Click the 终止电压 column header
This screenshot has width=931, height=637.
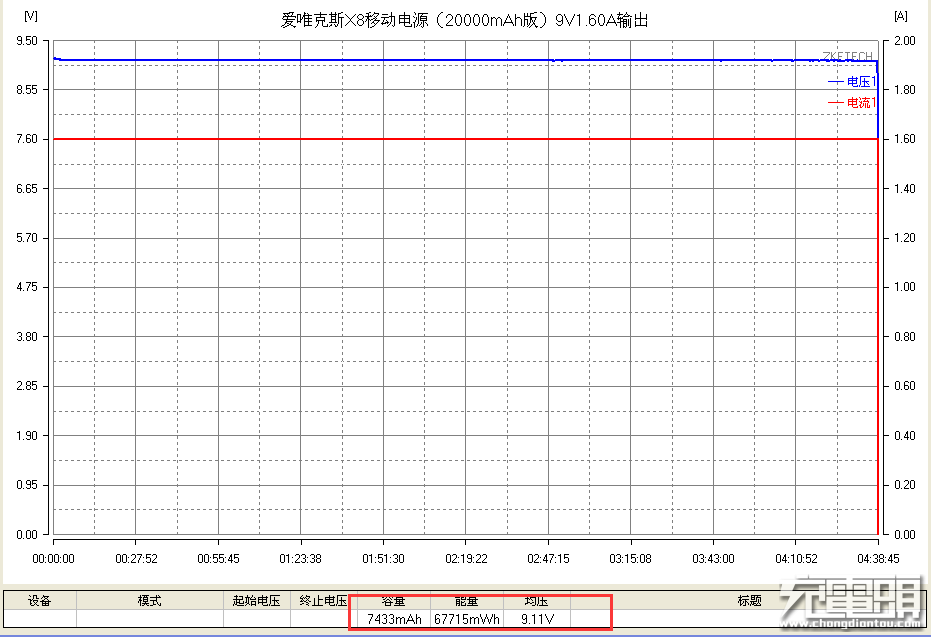click(323, 601)
